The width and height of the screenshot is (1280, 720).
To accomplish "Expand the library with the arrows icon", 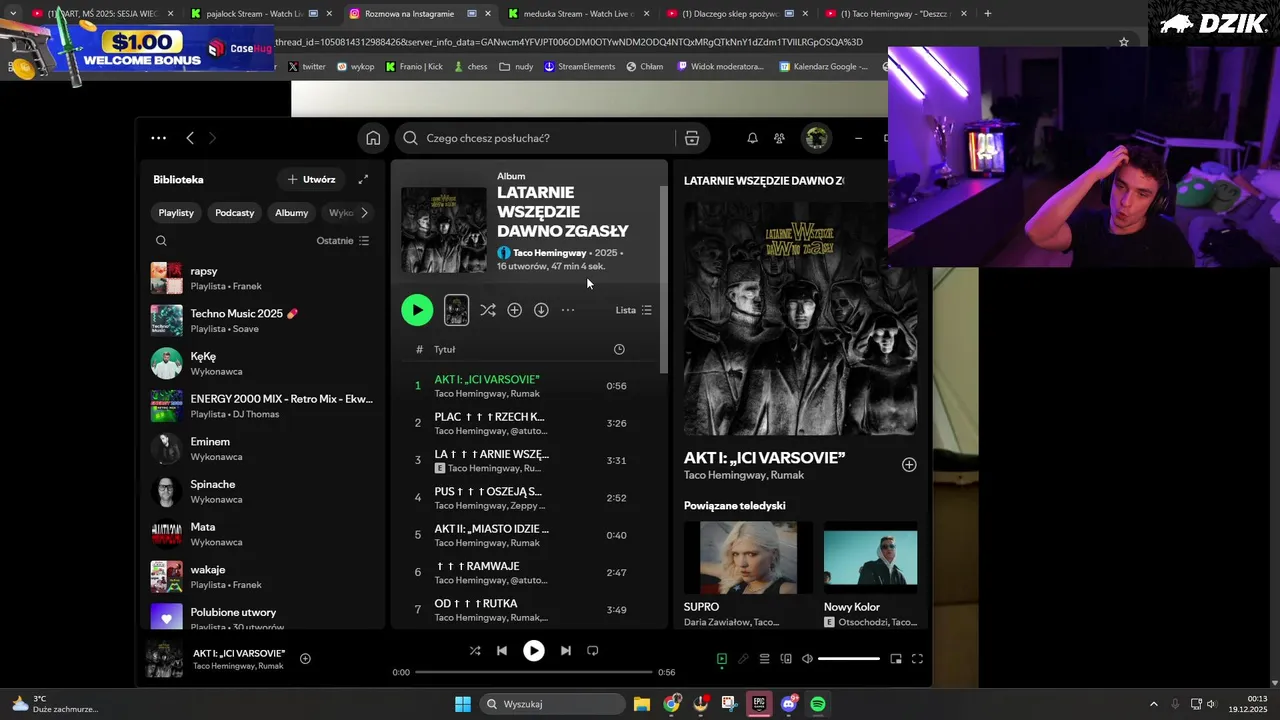I will point(363,179).
